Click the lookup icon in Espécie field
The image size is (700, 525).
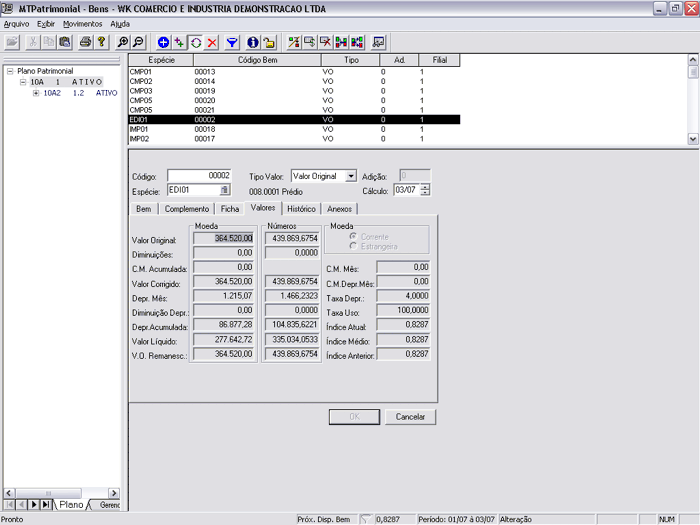point(225,189)
